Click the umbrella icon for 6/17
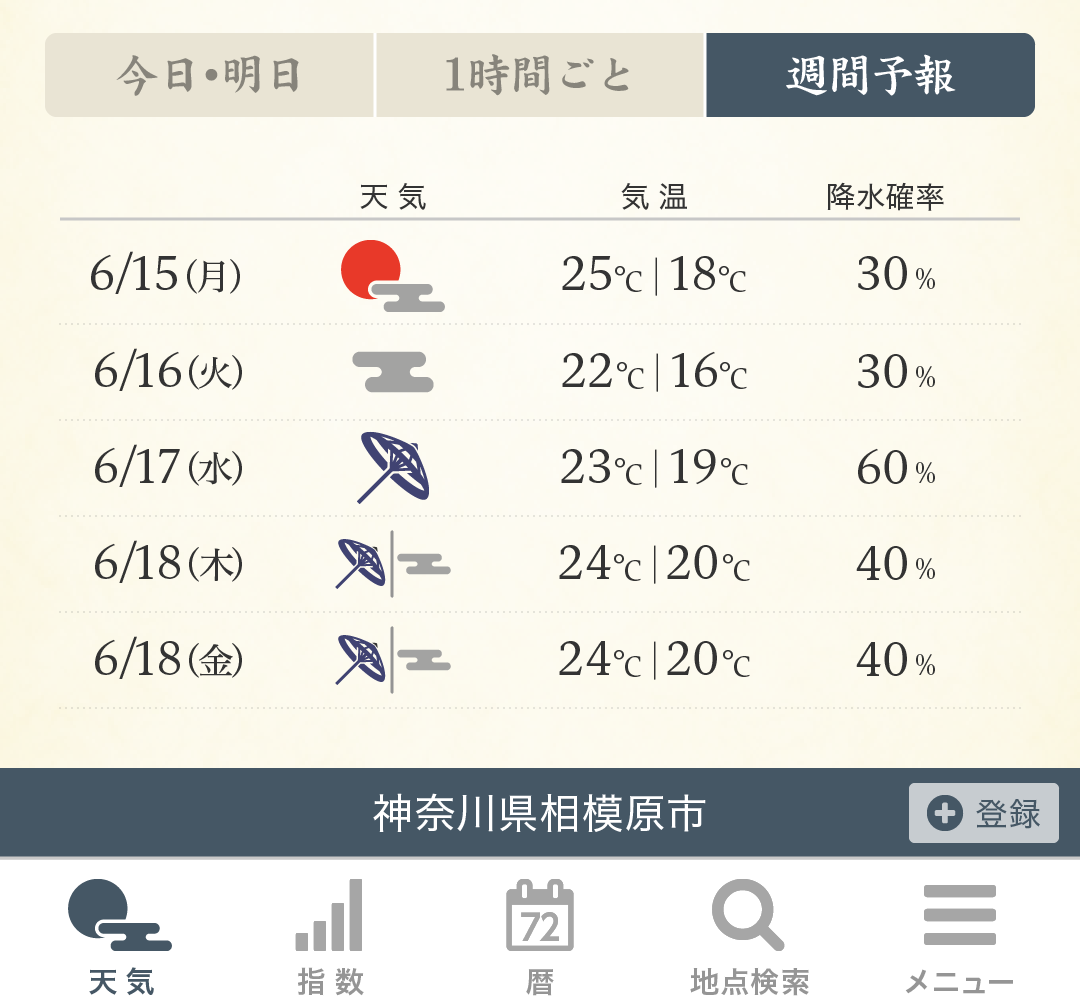Screen dimensions: 1080x1008 pos(393,467)
